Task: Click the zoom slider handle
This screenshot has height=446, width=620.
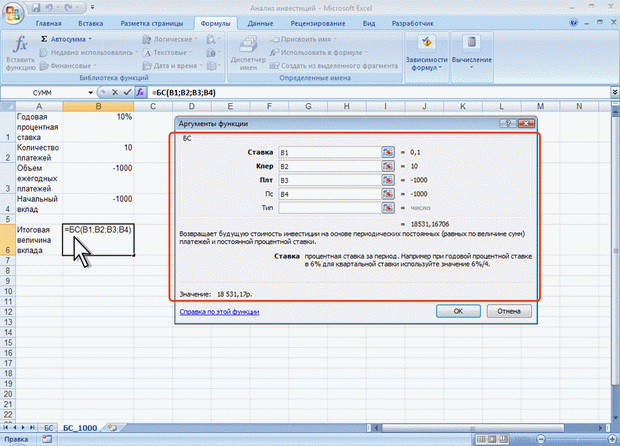Action: (577, 439)
